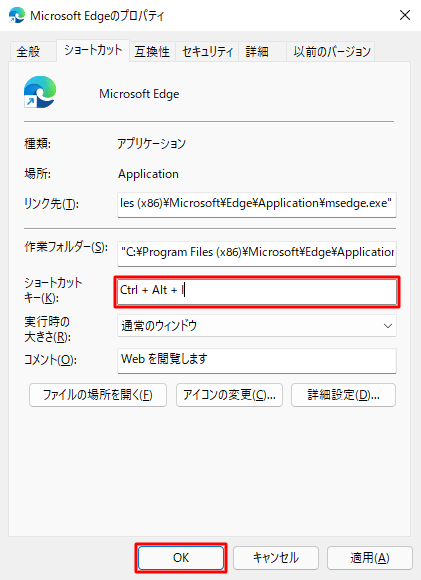The image size is (421, 580).
Task: Click the キャンセル button
Action: [276, 557]
